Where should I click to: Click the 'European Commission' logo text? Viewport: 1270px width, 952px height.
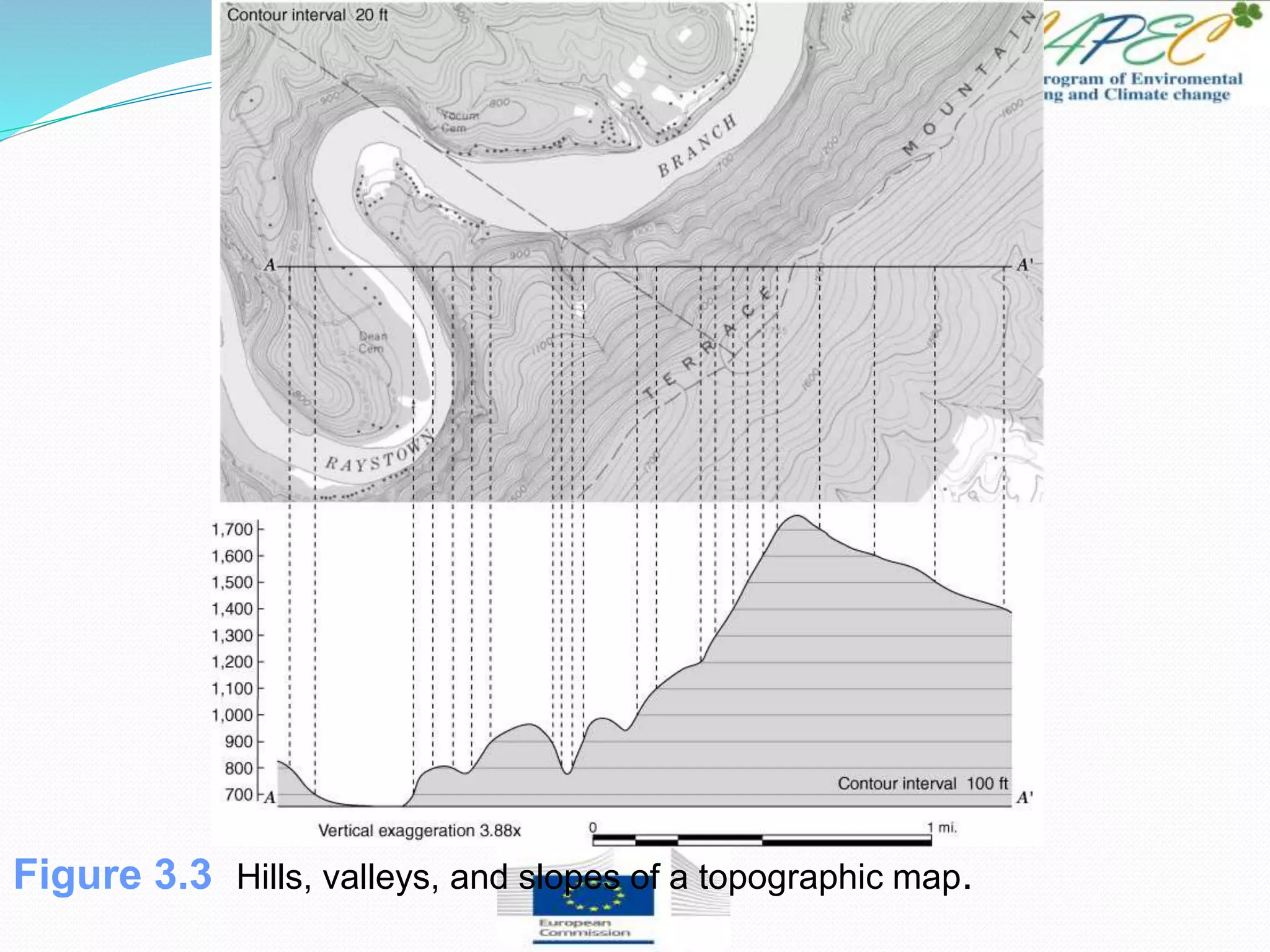pos(584,927)
